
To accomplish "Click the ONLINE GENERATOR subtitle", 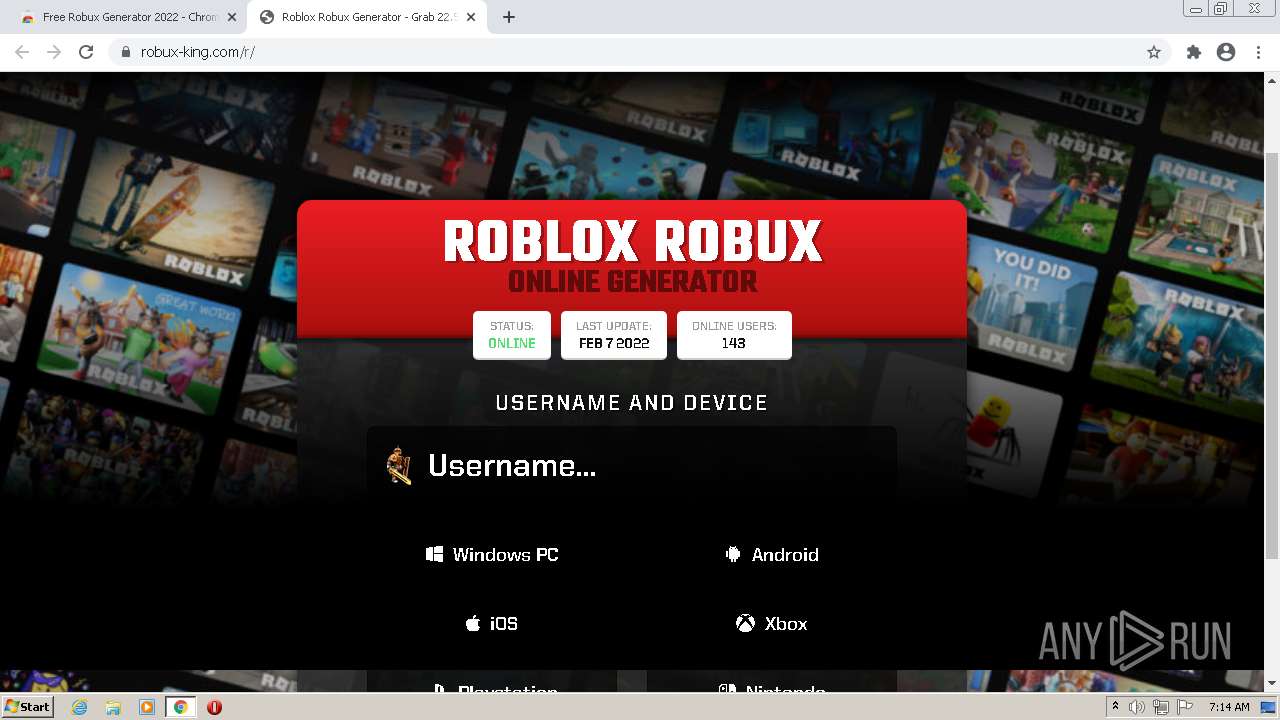I will point(632,281).
